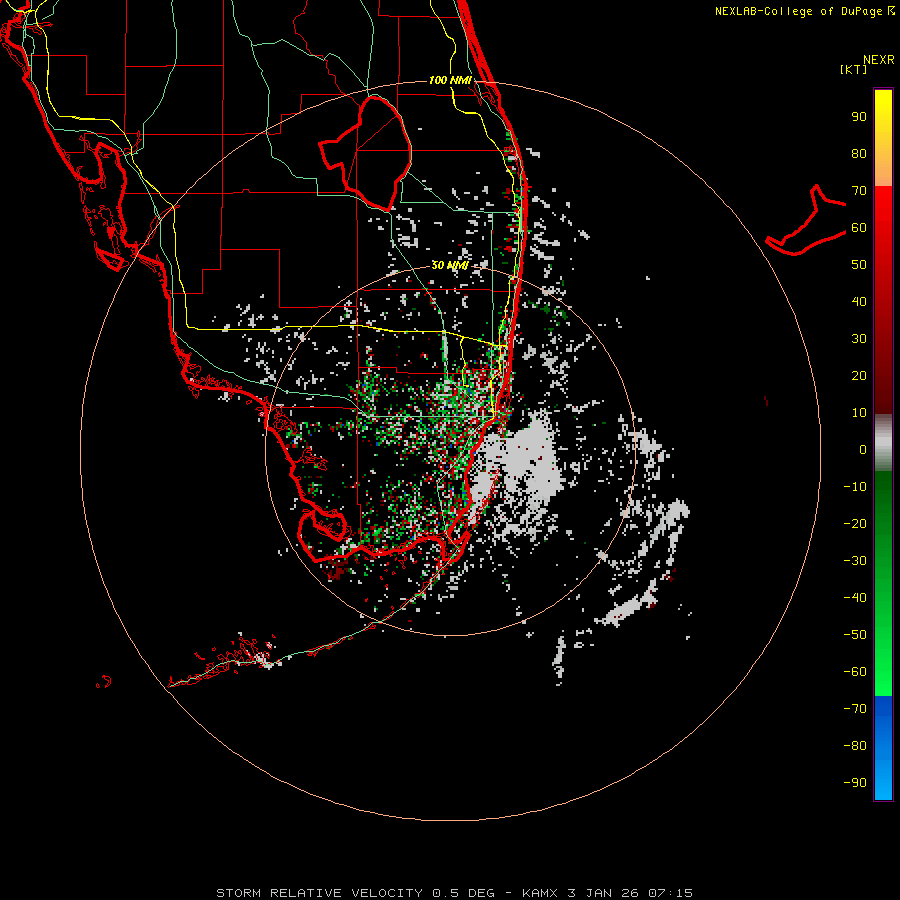Select the positive 30 scale label

(x=859, y=339)
